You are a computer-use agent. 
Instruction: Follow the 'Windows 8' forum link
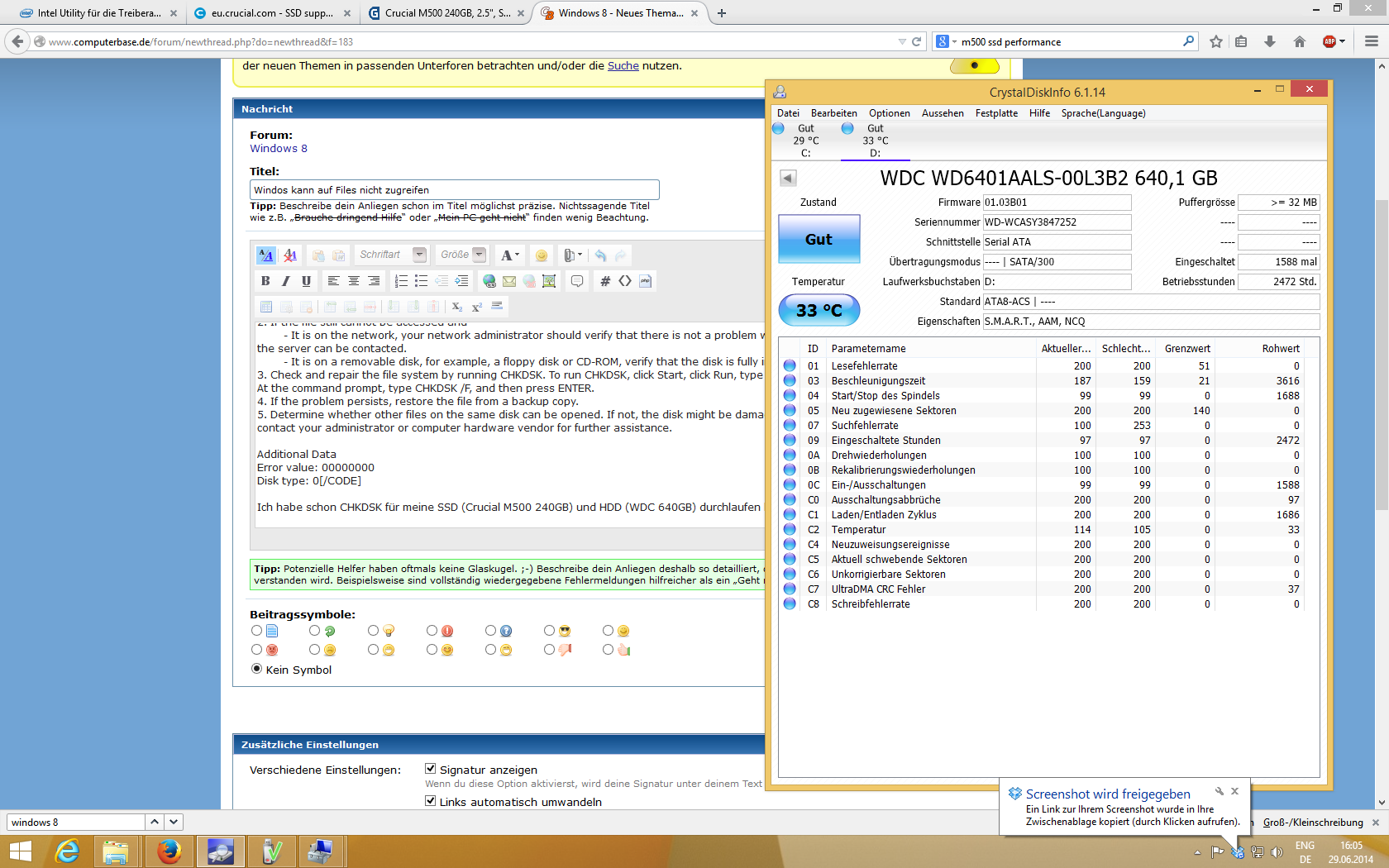pyautogui.click(x=279, y=149)
